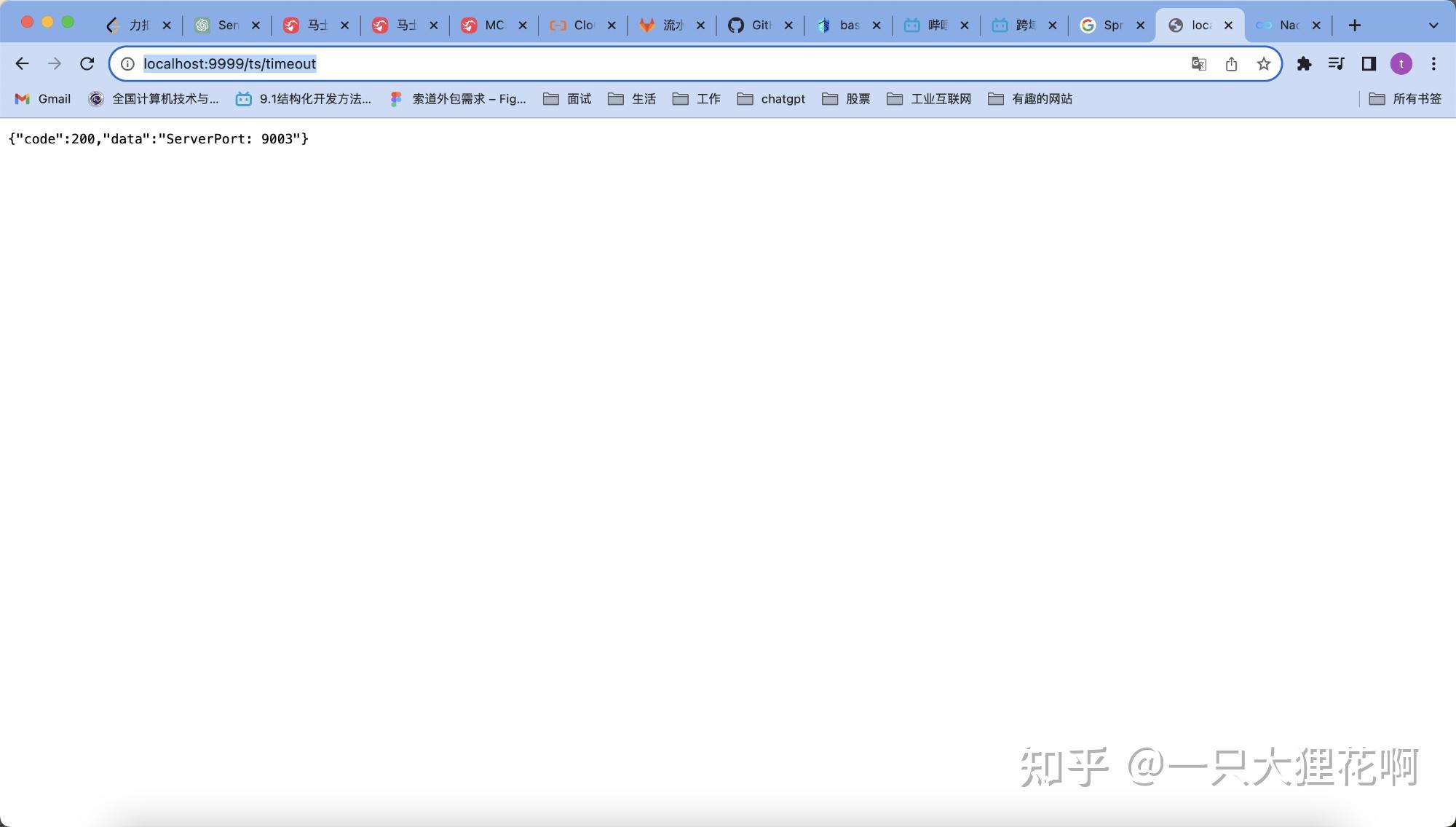Open the Google Translate icon in address bar
The width and height of the screenshot is (1456, 827).
pos(1198,64)
